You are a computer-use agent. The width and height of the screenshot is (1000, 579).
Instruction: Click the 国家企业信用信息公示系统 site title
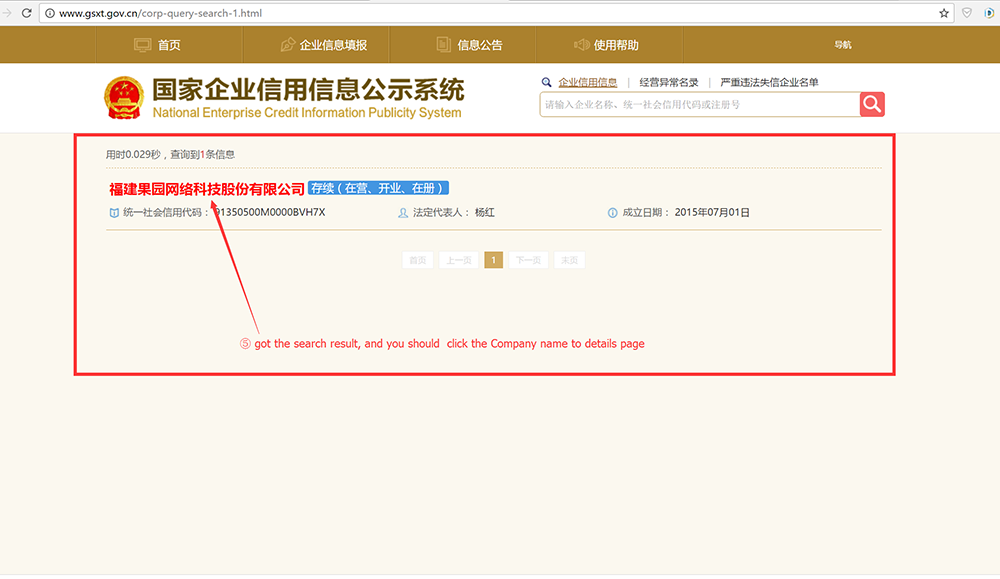[x=308, y=90]
